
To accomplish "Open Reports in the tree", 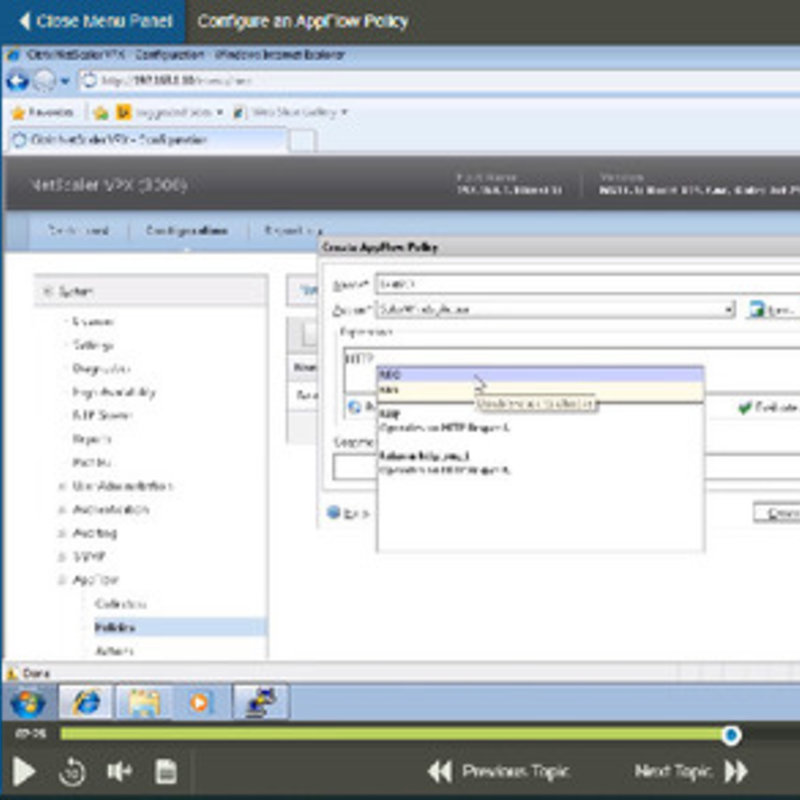I will click(x=92, y=439).
